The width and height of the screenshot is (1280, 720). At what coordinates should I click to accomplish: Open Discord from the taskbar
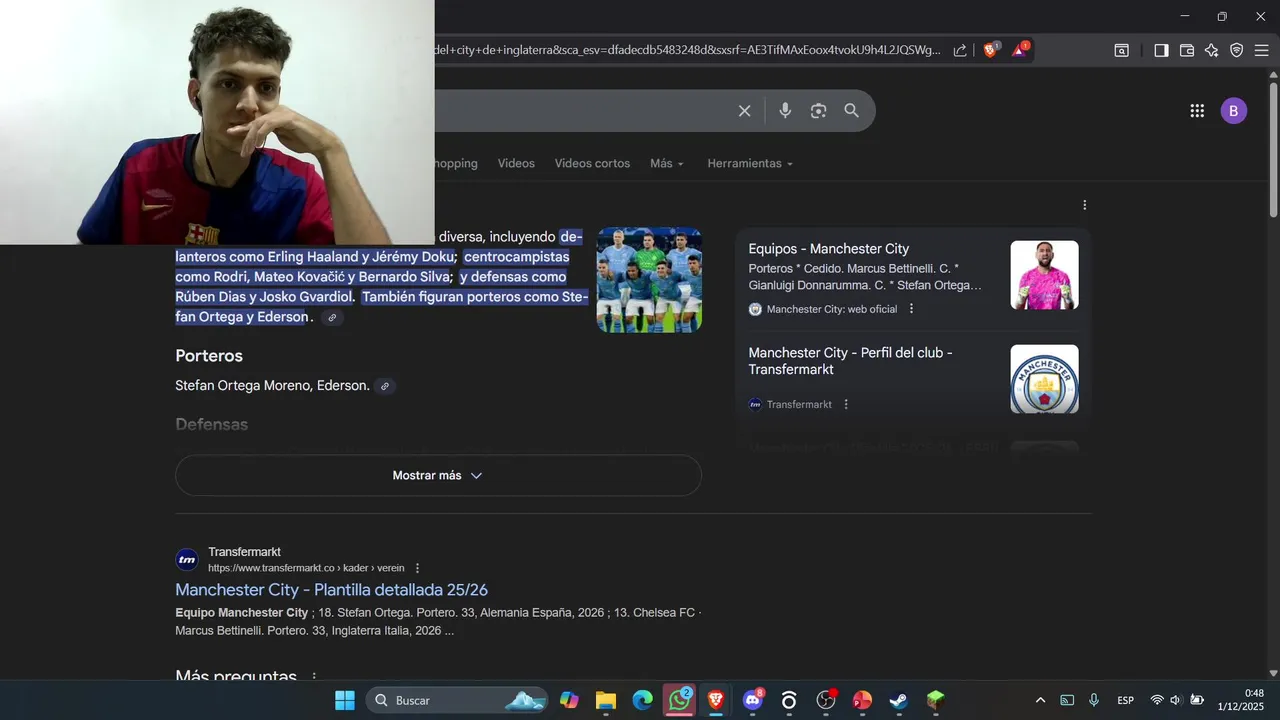(x=753, y=700)
